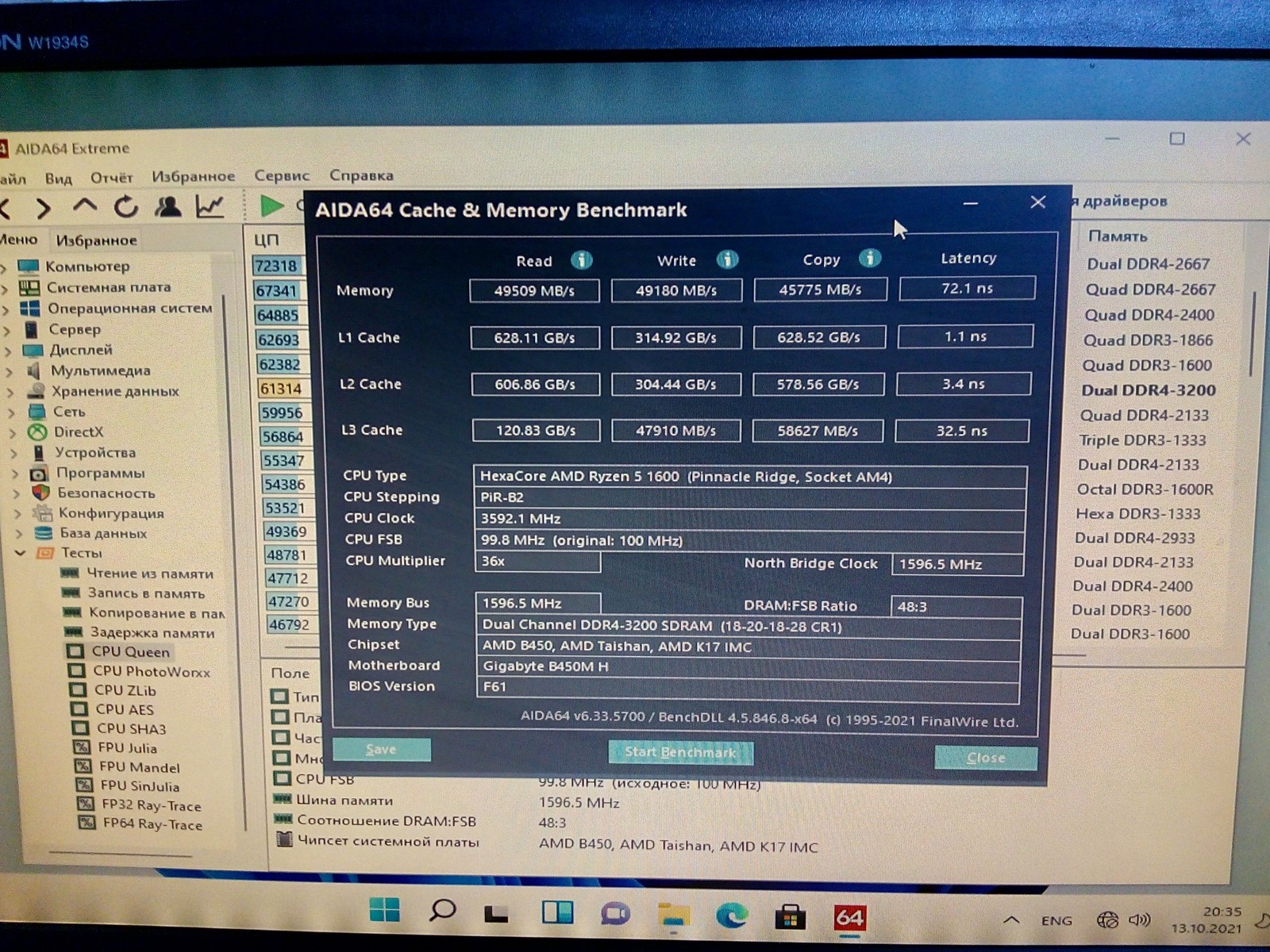Screen dimensions: 1270x952
Task: Open Widgets from the taskbar
Action: pyautogui.click(x=557, y=913)
